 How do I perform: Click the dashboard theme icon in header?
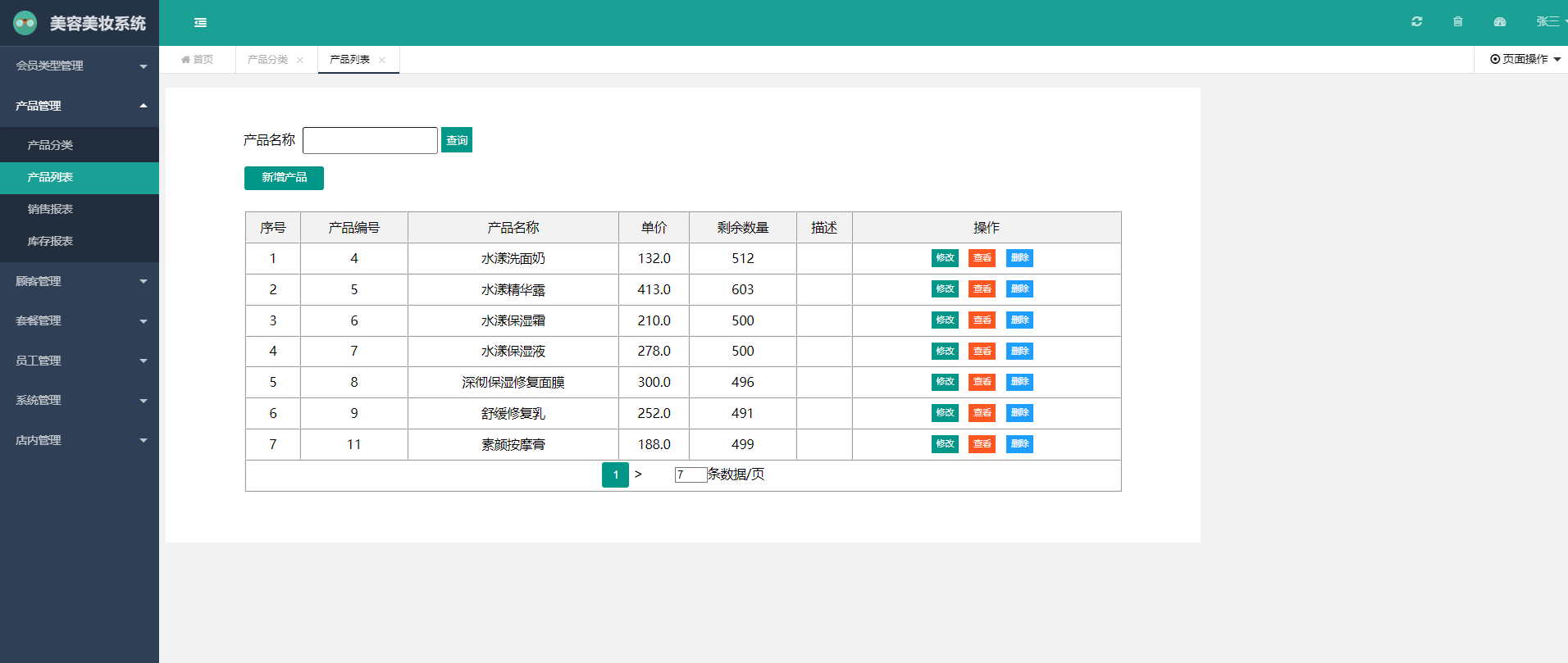(x=1499, y=22)
